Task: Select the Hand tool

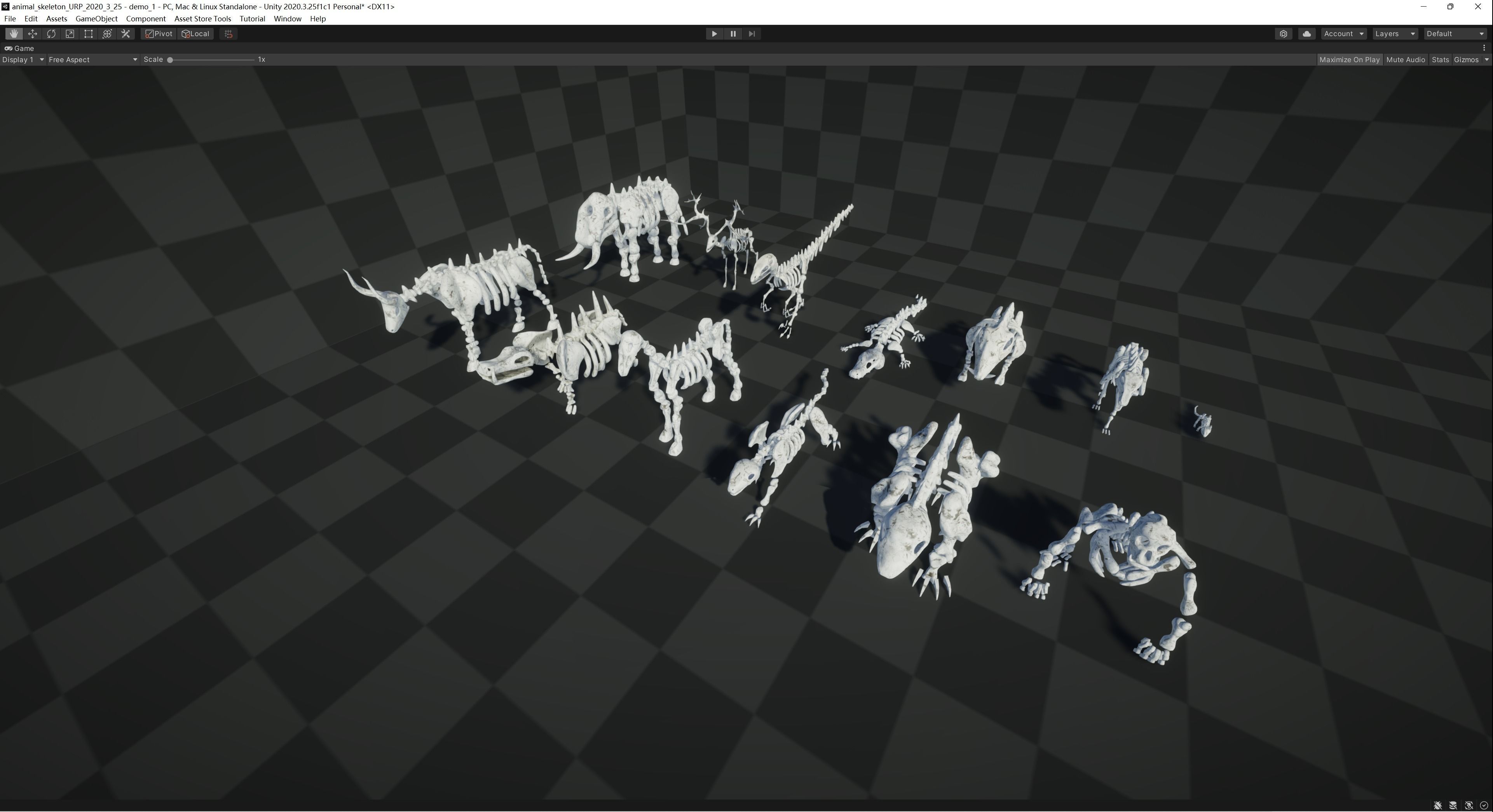Action: pyautogui.click(x=14, y=34)
